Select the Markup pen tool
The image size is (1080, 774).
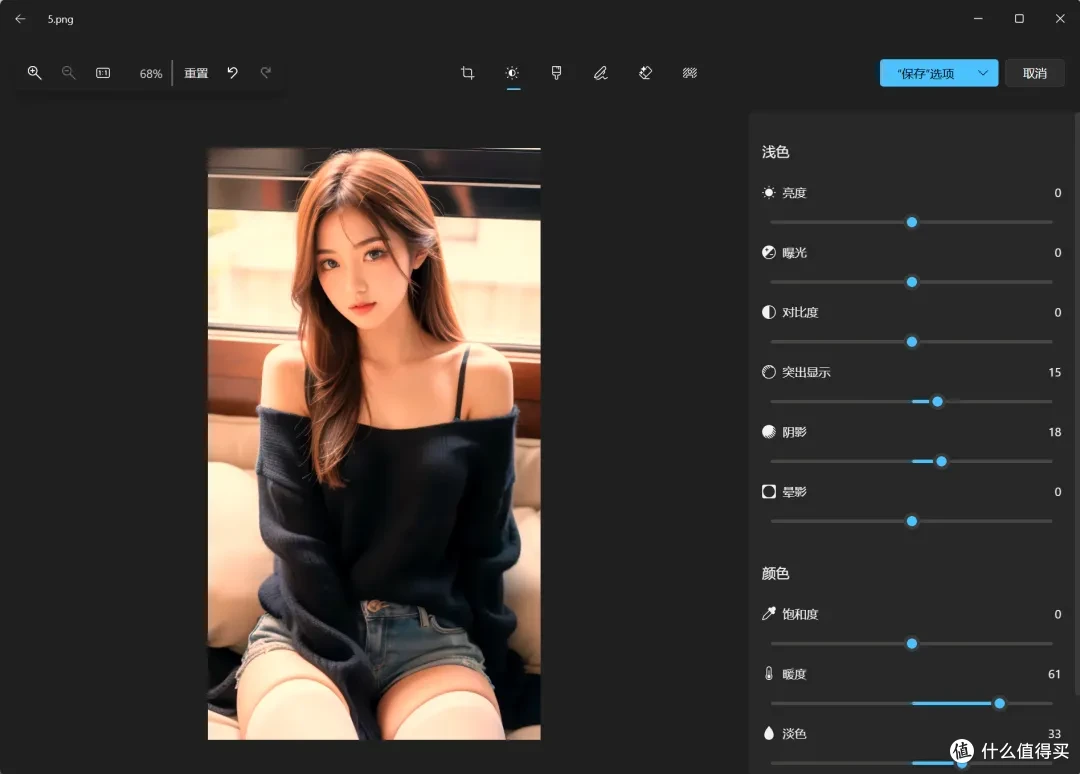pos(601,73)
